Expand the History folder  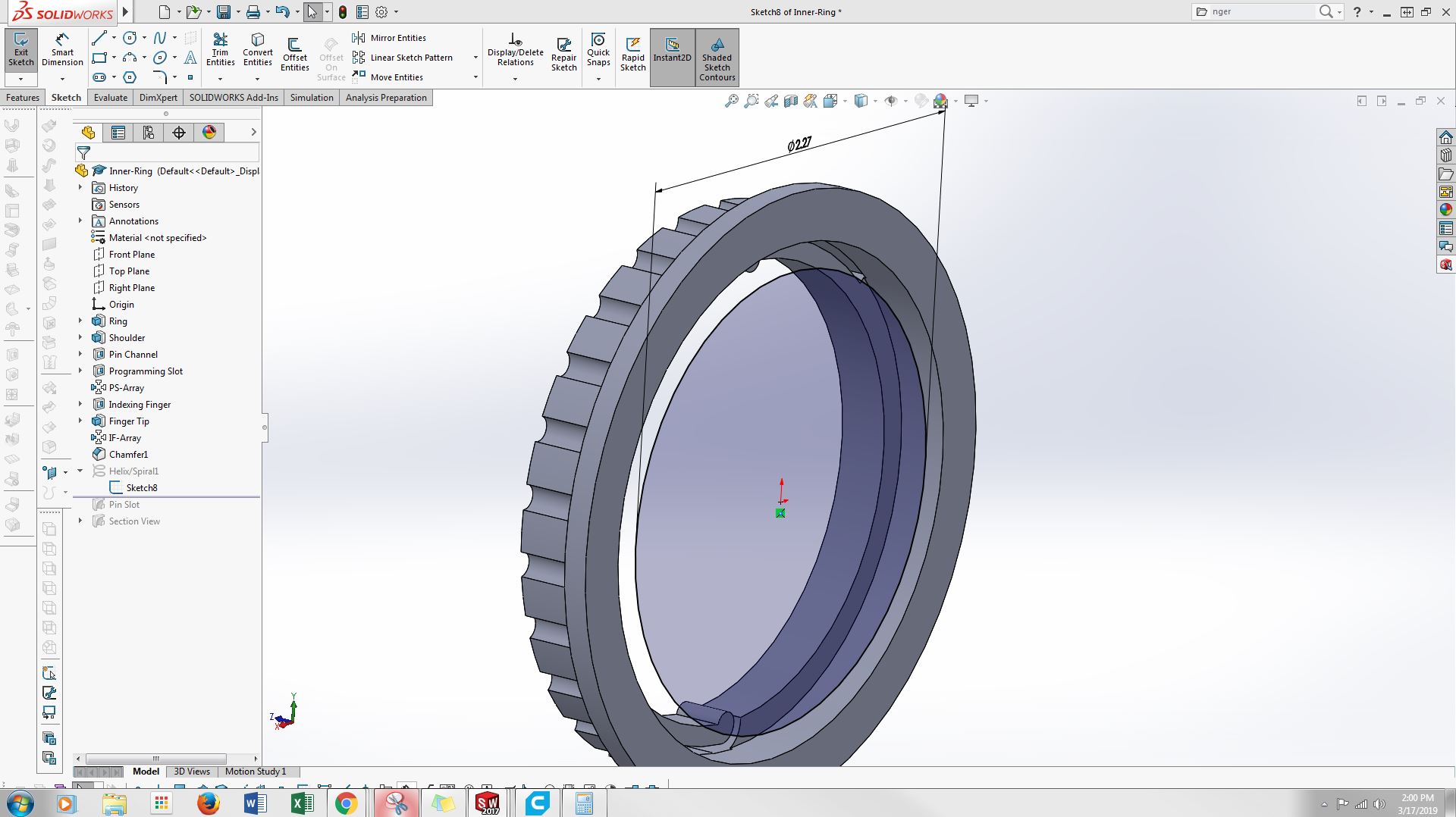click(80, 187)
